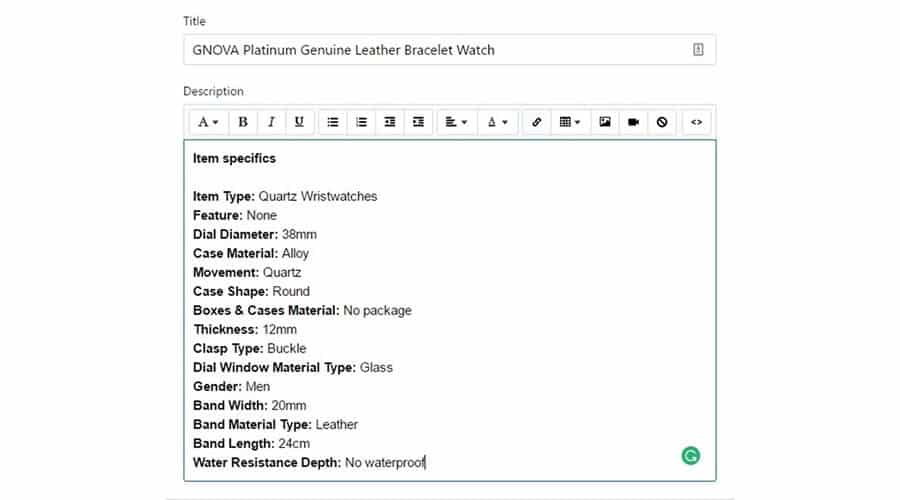Toggle underline formatting

point(299,122)
